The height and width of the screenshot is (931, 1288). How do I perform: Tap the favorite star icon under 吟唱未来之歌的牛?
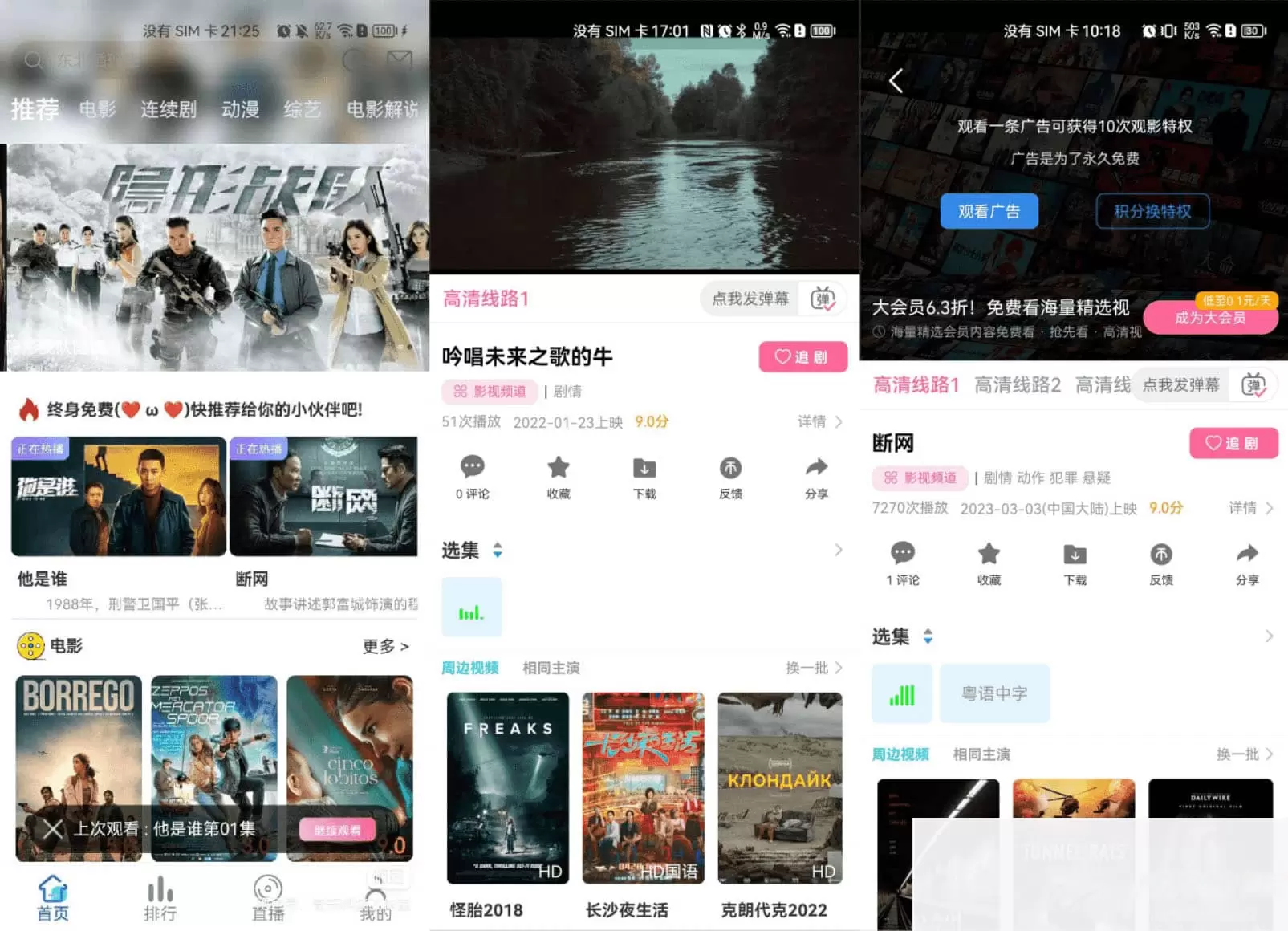coord(558,466)
